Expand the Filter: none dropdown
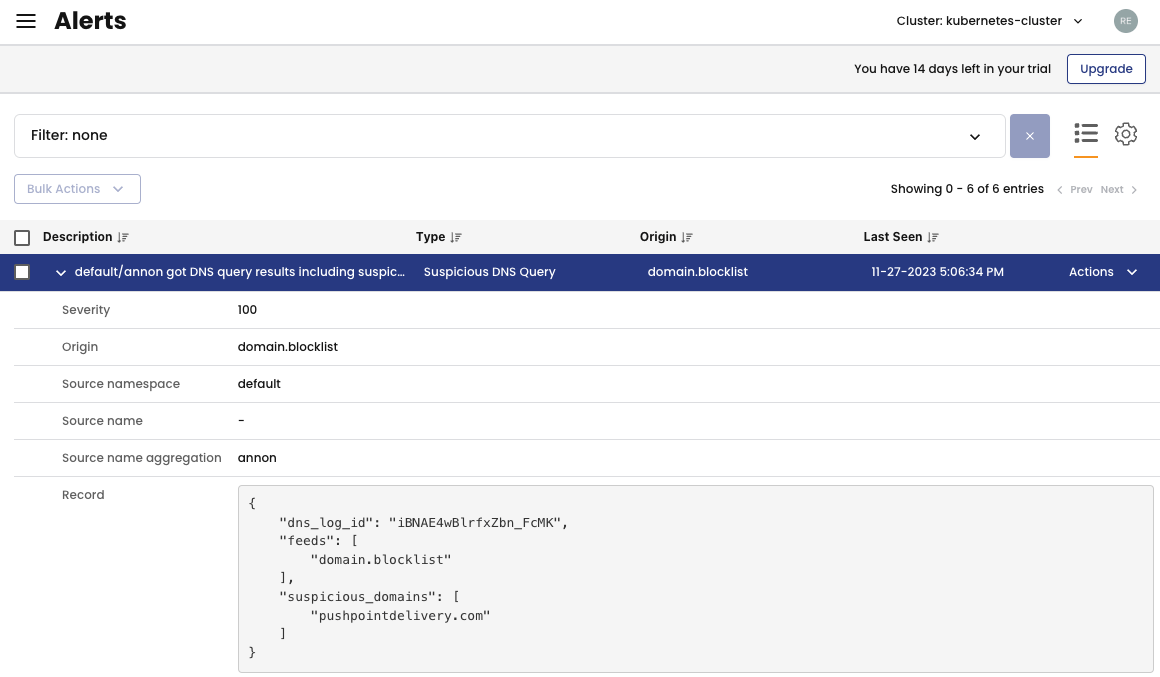 [x=510, y=136]
